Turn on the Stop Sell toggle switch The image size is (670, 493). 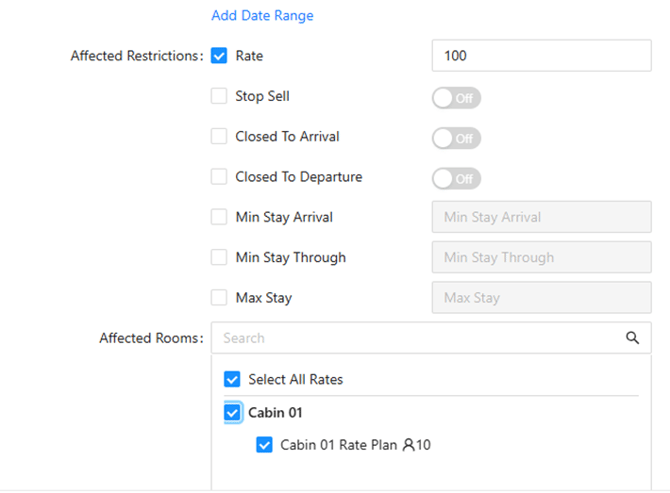click(x=456, y=98)
